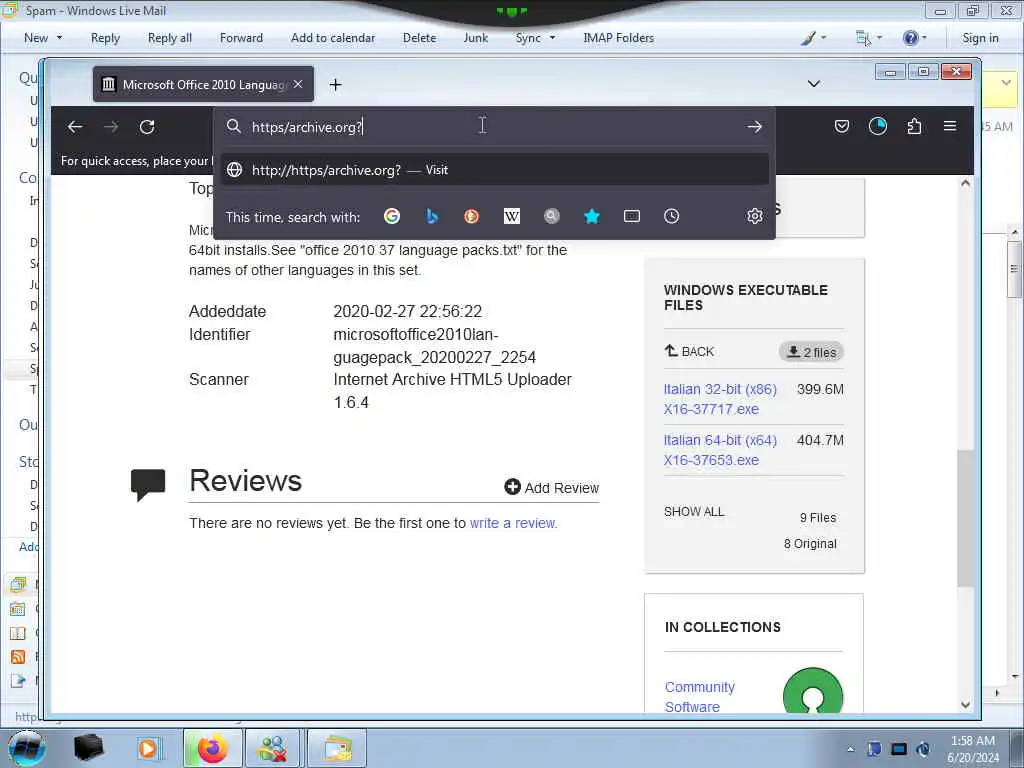Open the Community Software collection link
The height and width of the screenshot is (768, 1024).
699,697
